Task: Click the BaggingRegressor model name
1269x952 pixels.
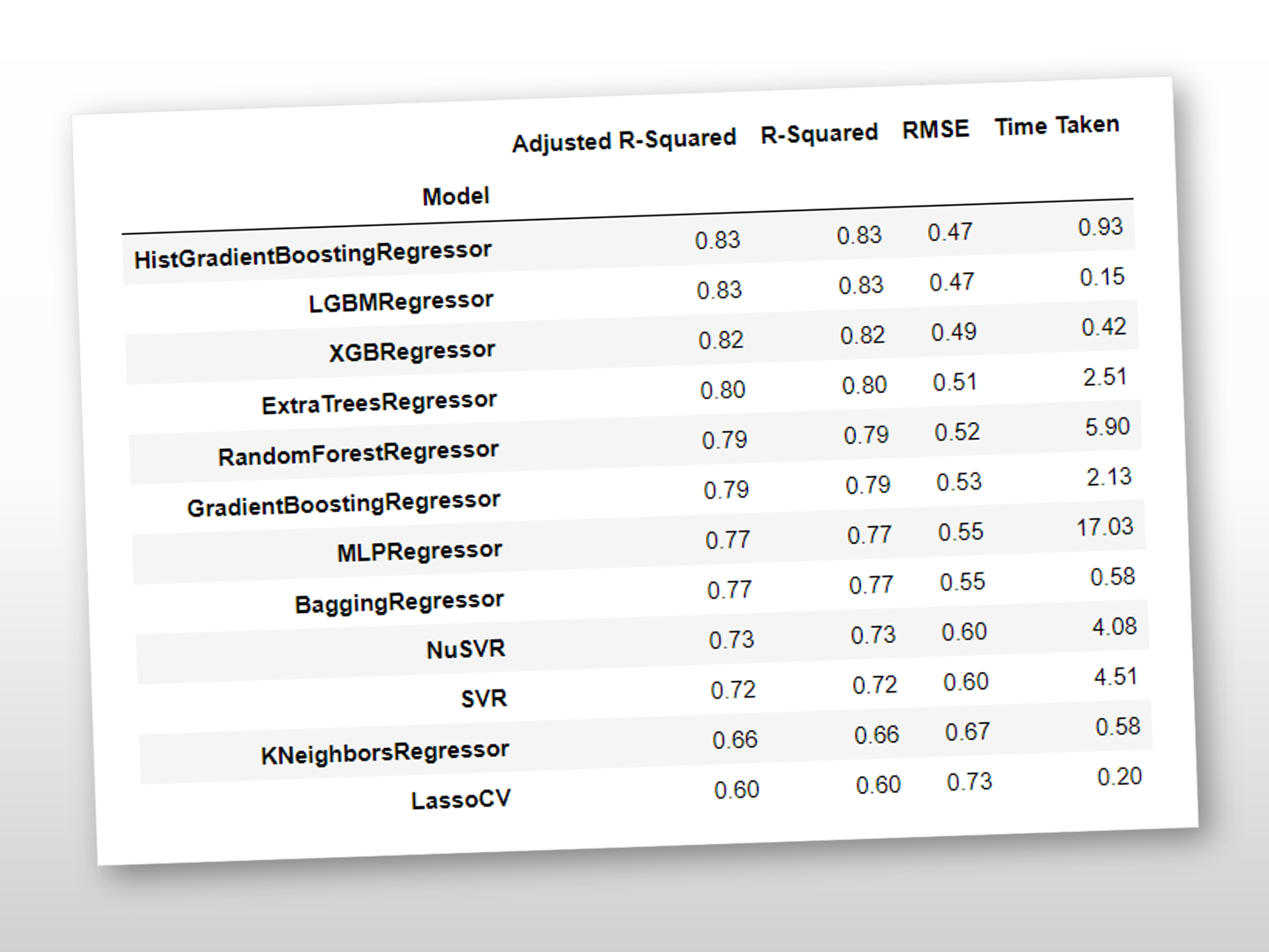Action: 398,602
